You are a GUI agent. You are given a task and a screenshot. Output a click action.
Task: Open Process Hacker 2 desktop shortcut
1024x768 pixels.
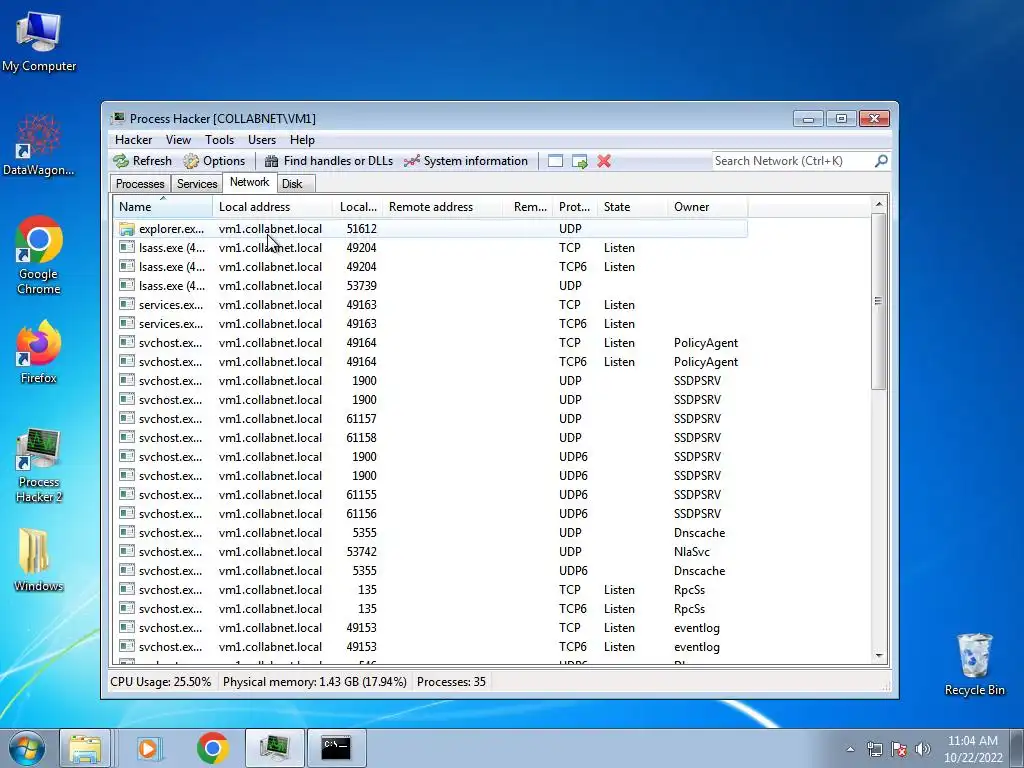(x=39, y=465)
